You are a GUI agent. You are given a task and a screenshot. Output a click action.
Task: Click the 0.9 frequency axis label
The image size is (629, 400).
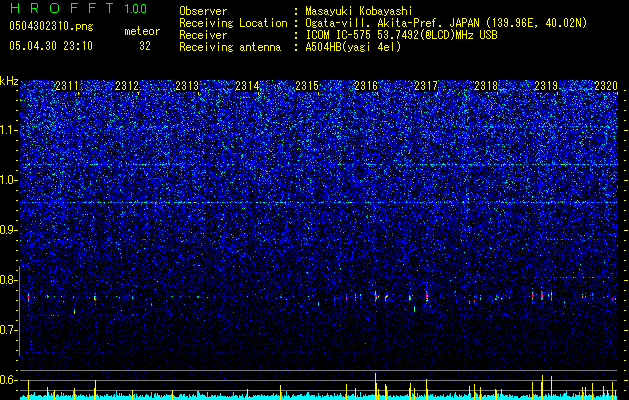[x=8, y=230]
